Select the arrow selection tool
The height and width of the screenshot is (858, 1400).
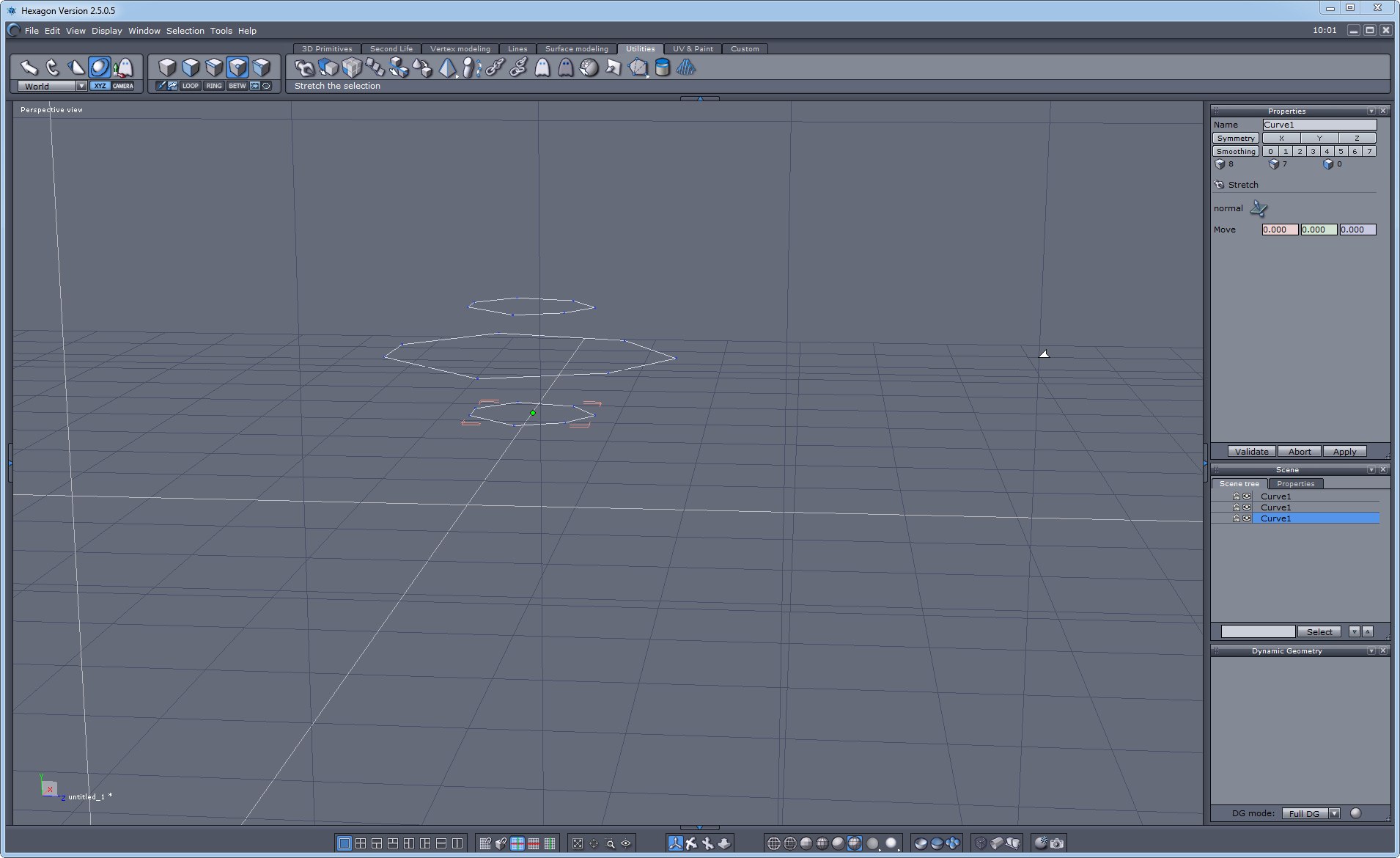coord(29,67)
